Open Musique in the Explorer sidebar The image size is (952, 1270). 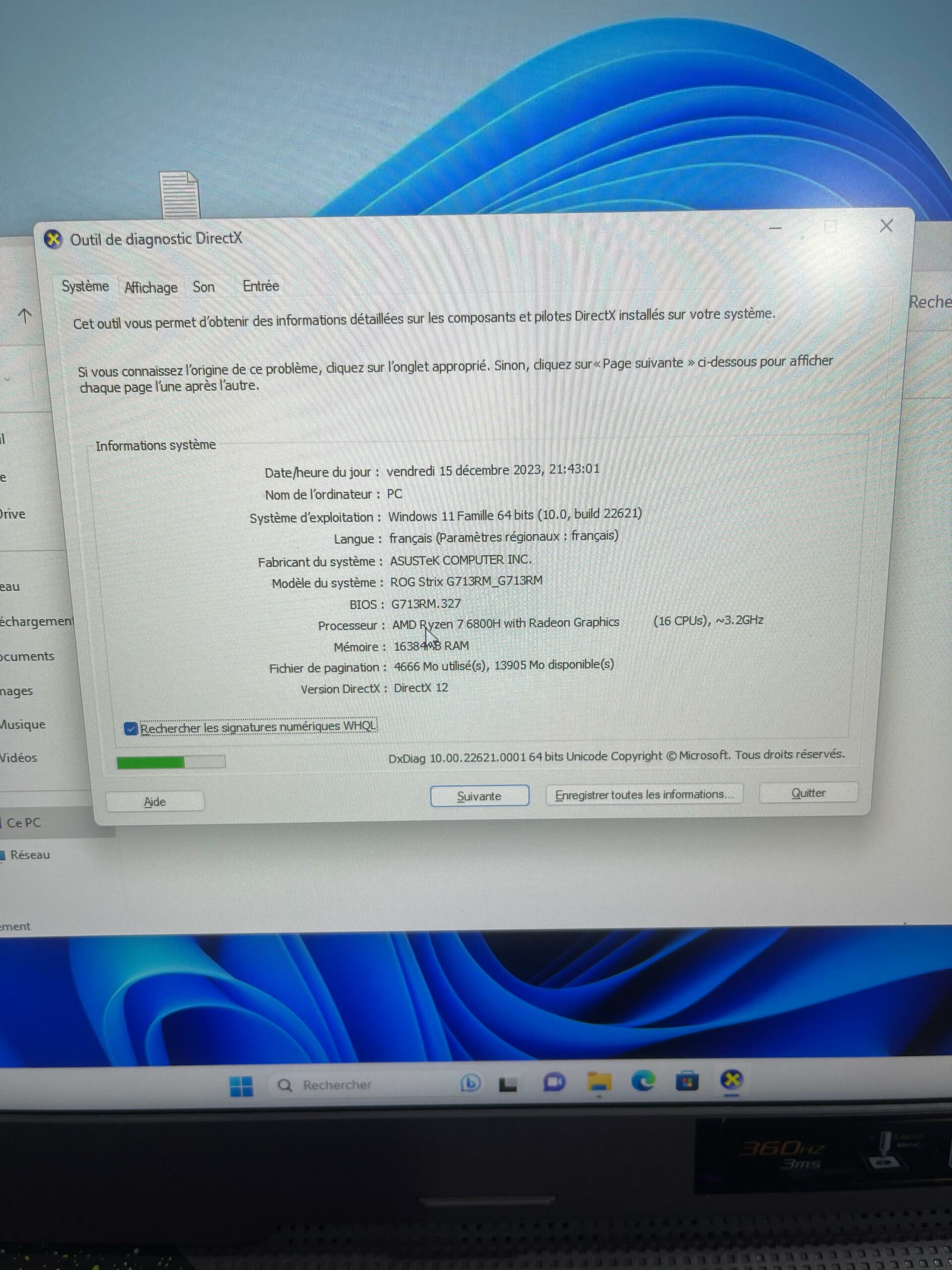coord(22,725)
